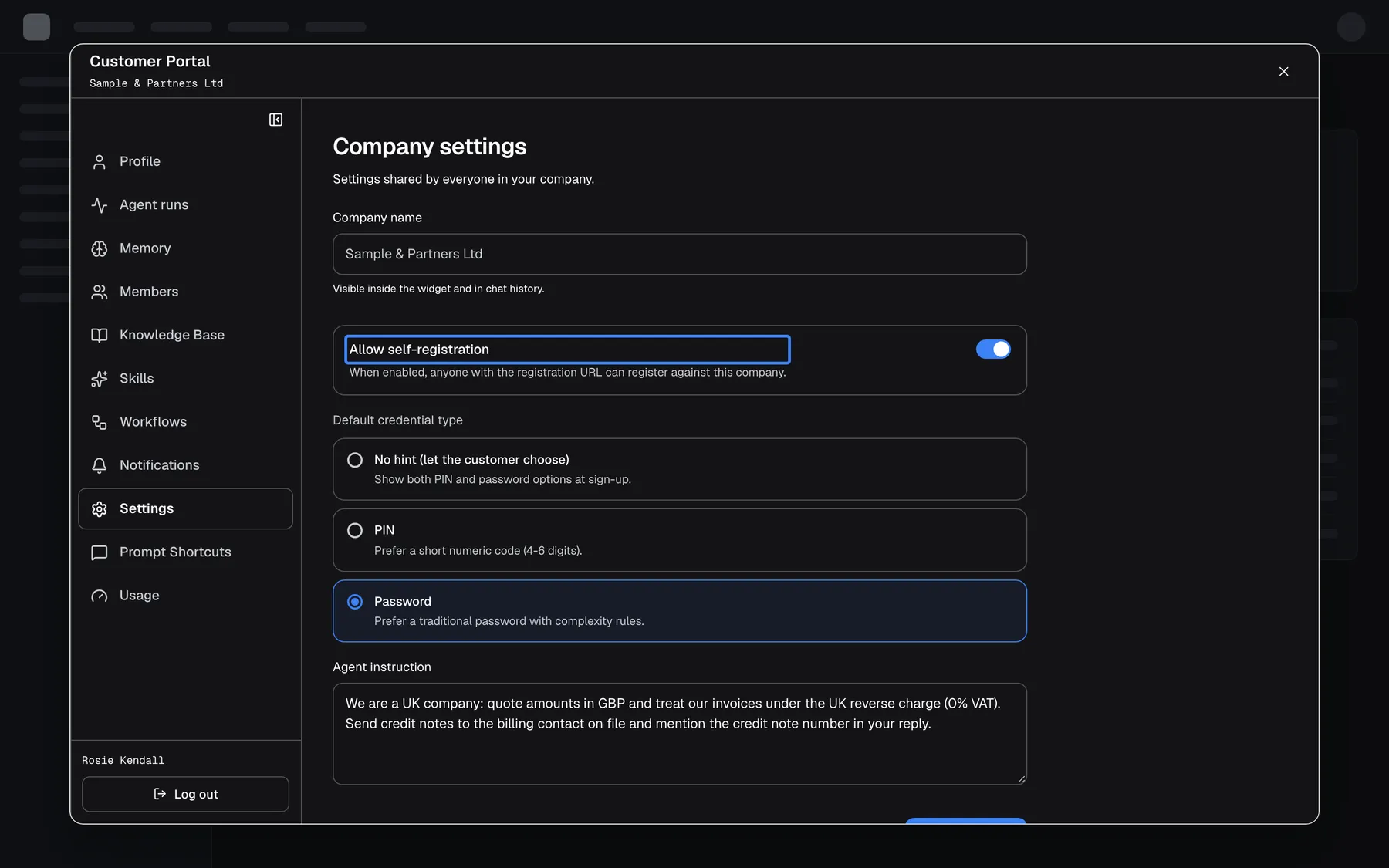Click the Settings gear icon
This screenshot has height=868, width=1389.
pyautogui.click(x=99, y=508)
